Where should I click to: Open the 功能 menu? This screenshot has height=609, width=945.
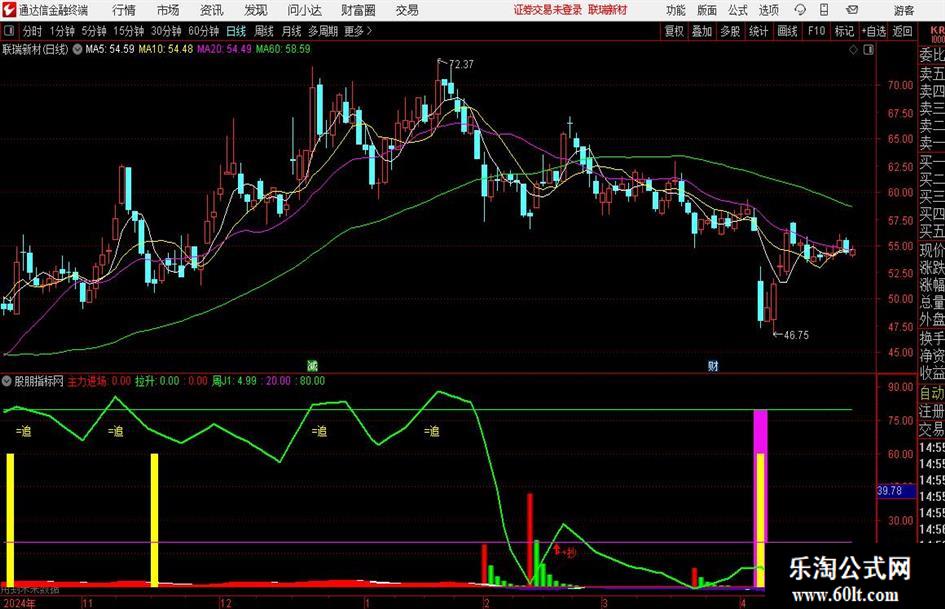[x=676, y=10]
